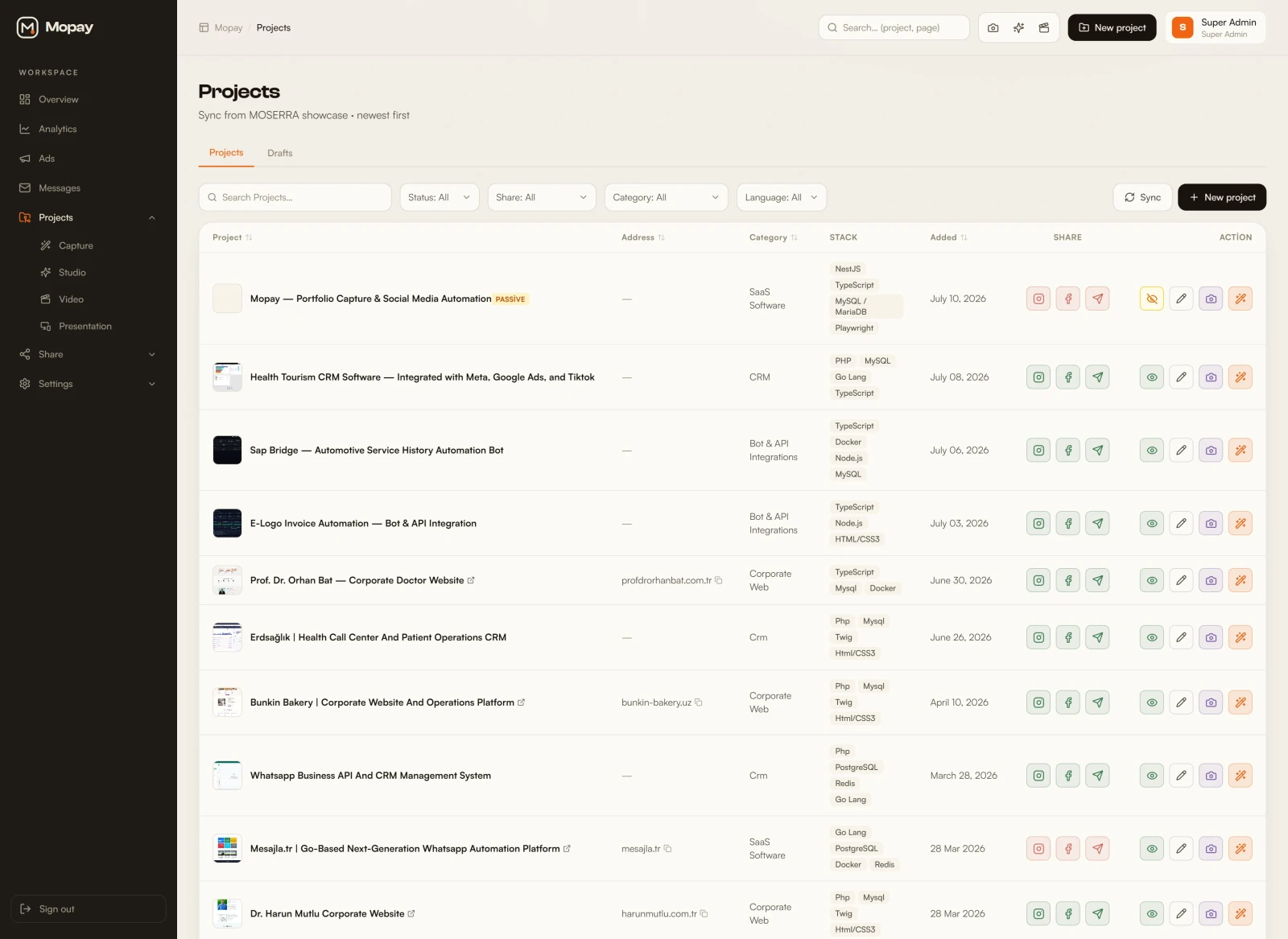This screenshot has width=1288, height=939.
Task: Open magic wand studio for Erdsağlık CRM project
Action: click(1241, 637)
